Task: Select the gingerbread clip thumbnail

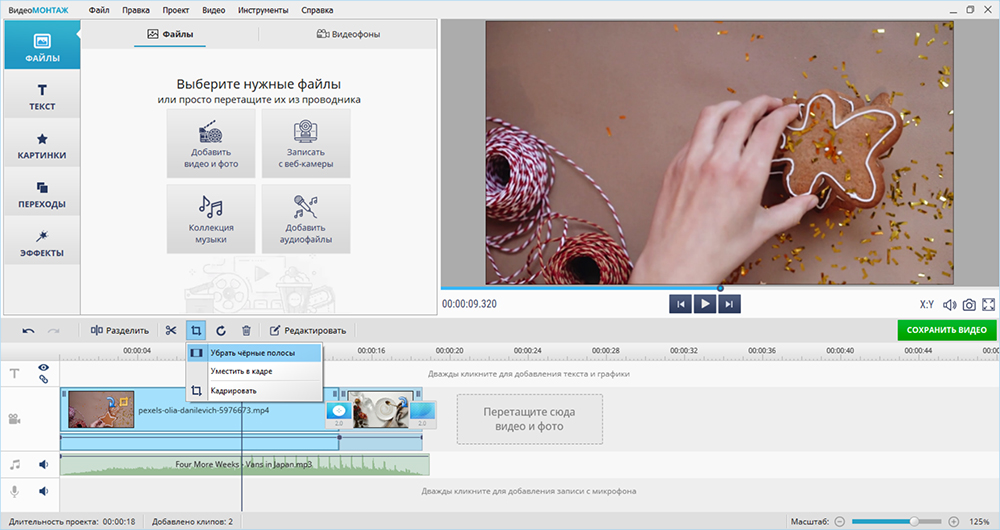Action: pos(101,409)
